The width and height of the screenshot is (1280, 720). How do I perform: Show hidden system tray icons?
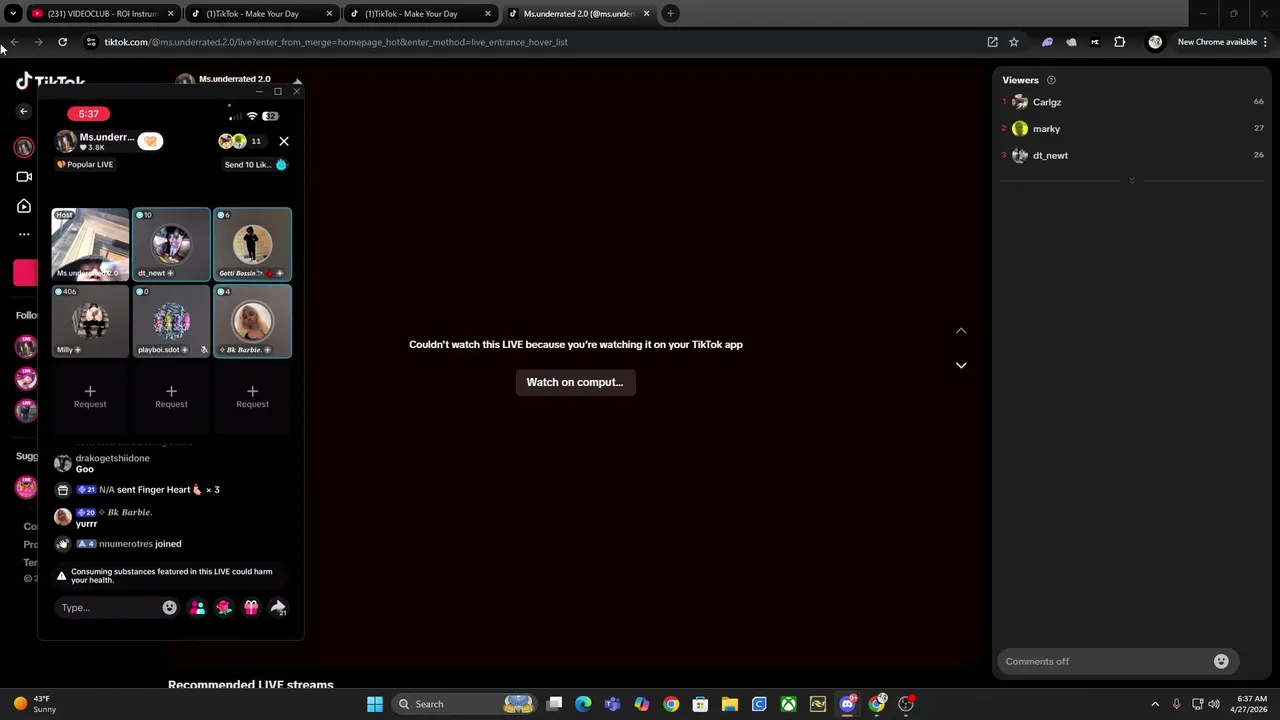[x=1155, y=704]
